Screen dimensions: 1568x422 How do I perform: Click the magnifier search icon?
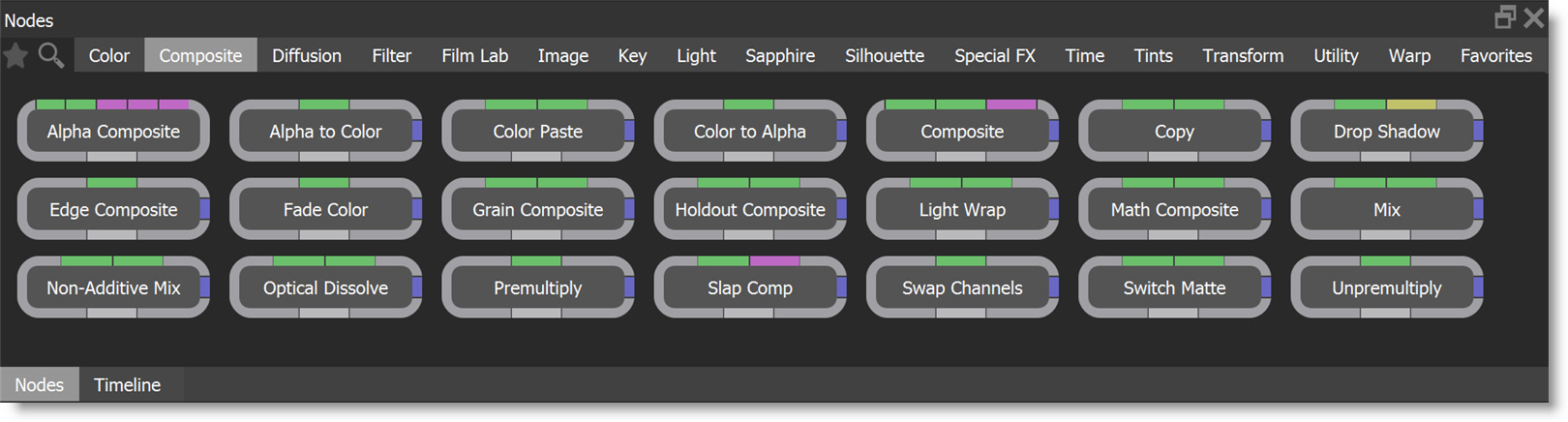[x=51, y=56]
